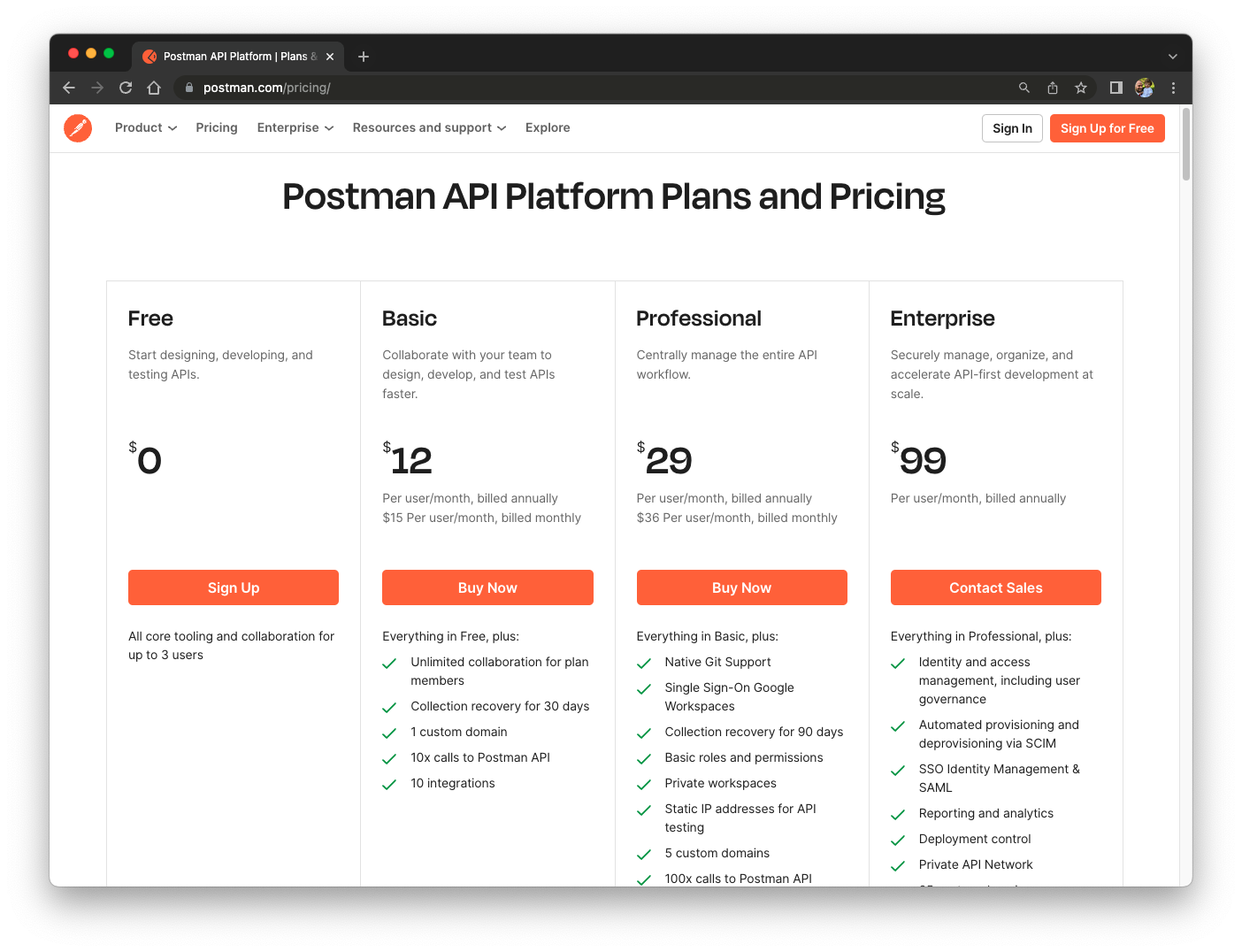Expand the Product dropdown

(145, 127)
